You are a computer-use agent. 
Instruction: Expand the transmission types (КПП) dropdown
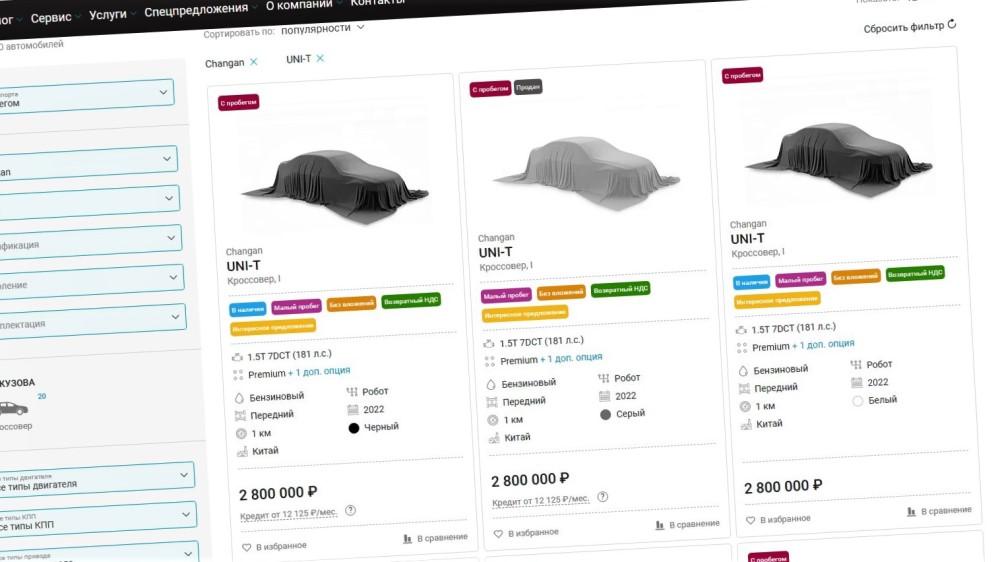(188, 516)
